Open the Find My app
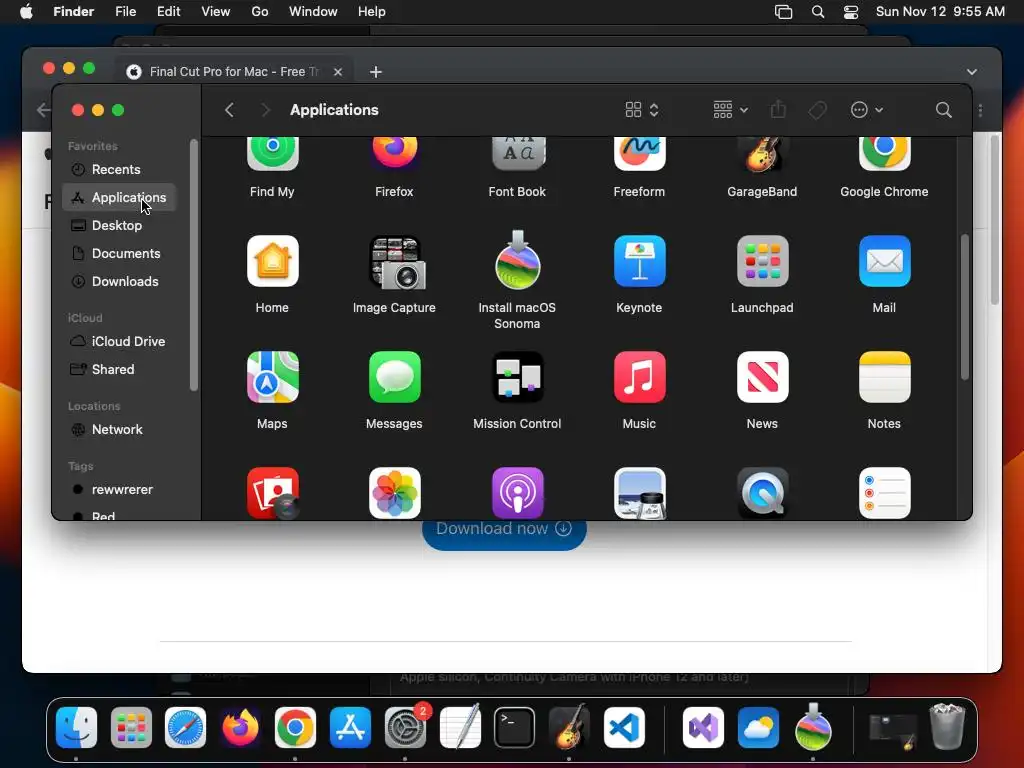 tap(272, 154)
